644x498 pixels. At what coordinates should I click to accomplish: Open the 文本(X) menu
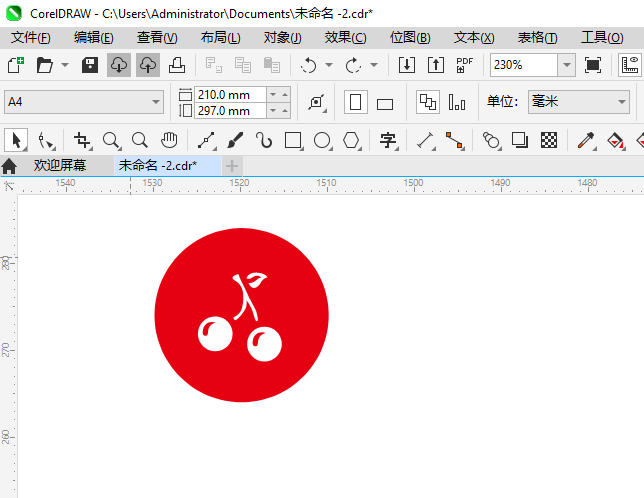(474, 38)
